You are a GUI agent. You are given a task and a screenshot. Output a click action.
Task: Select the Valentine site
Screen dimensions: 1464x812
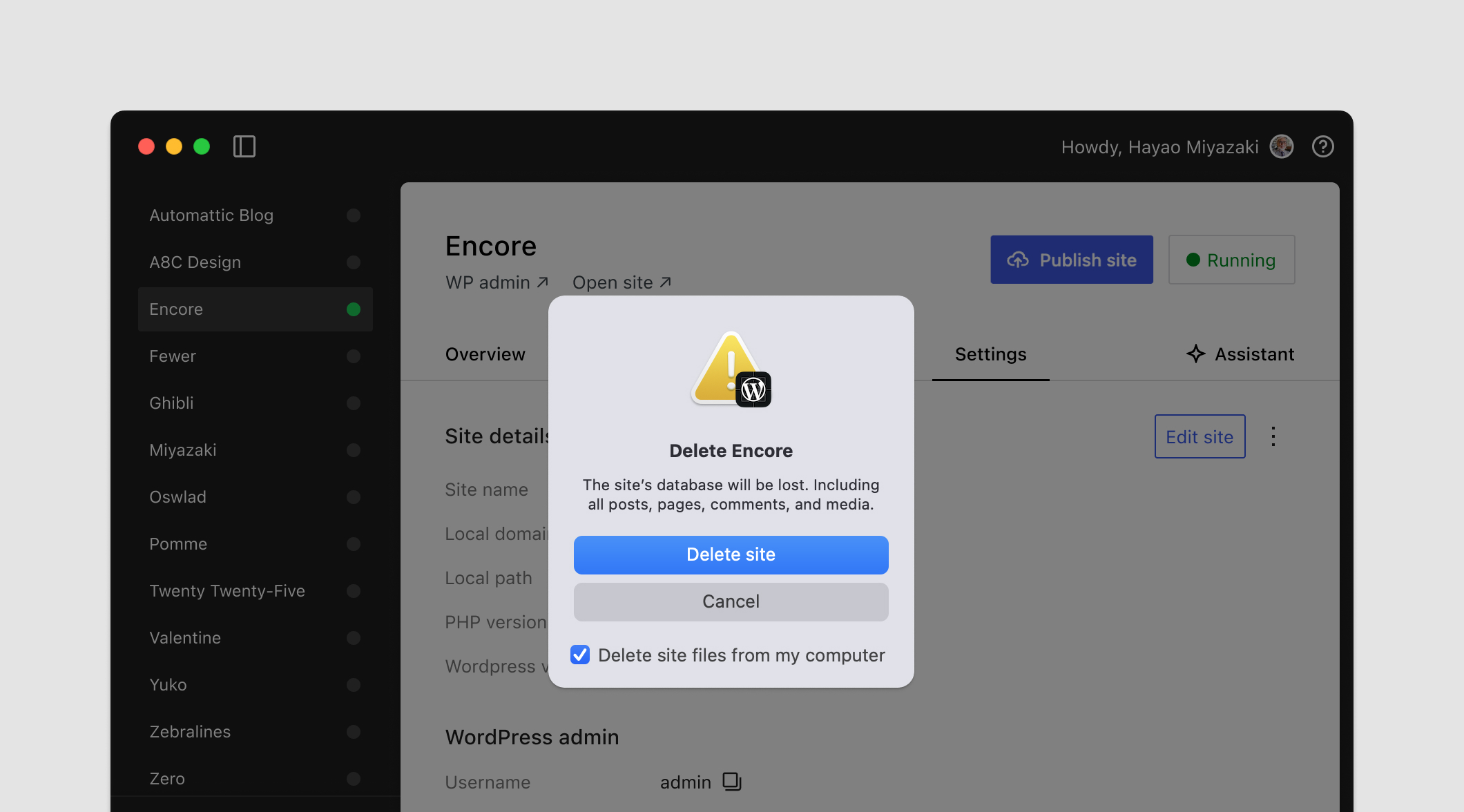256,638
